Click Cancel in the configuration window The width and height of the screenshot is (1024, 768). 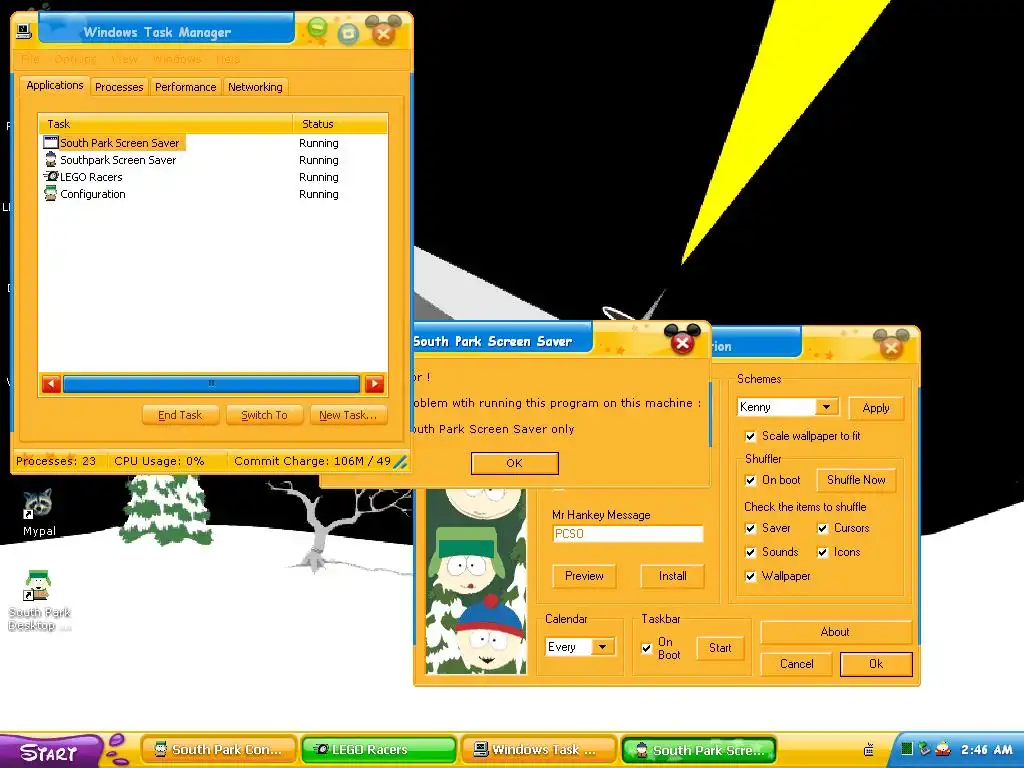click(x=797, y=664)
